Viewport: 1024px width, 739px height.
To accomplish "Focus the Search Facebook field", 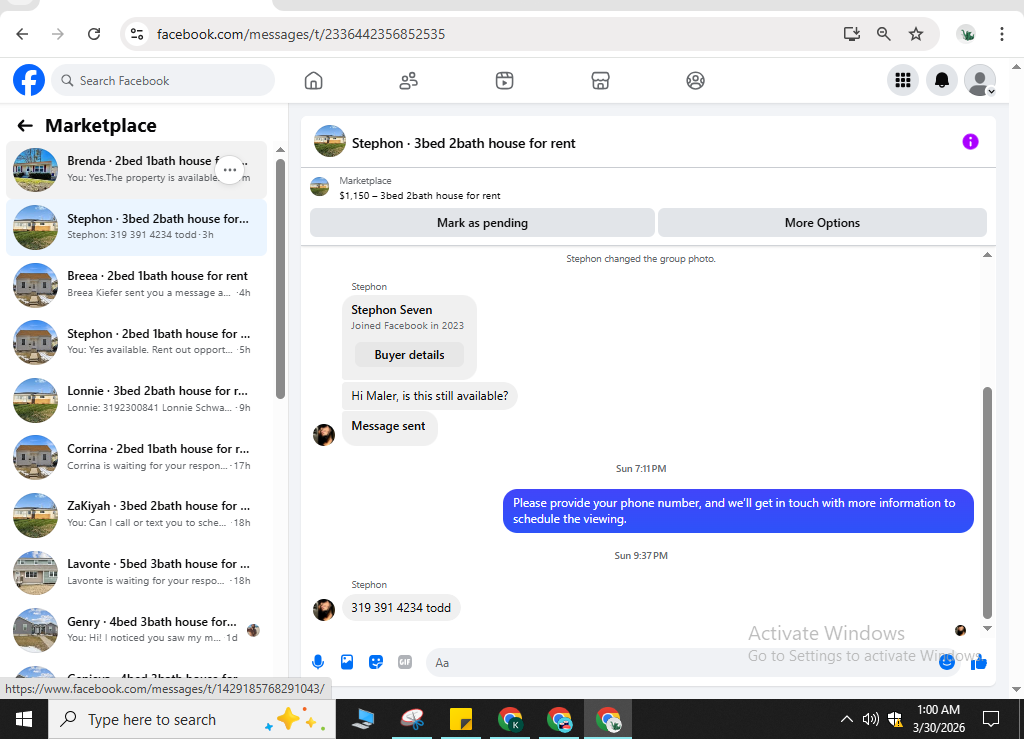I will pyautogui.click(x=163, y=80).
